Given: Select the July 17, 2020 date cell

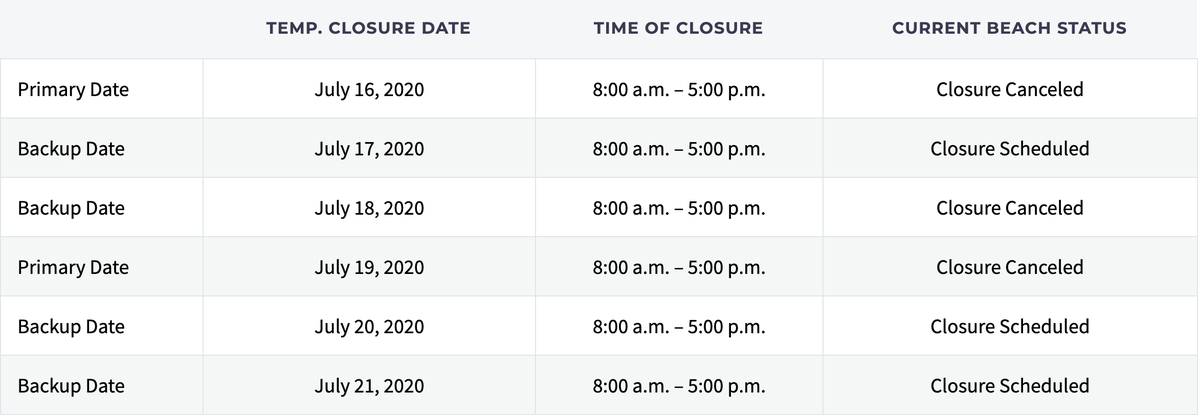Looking at the screenshot, I should 368,149.
